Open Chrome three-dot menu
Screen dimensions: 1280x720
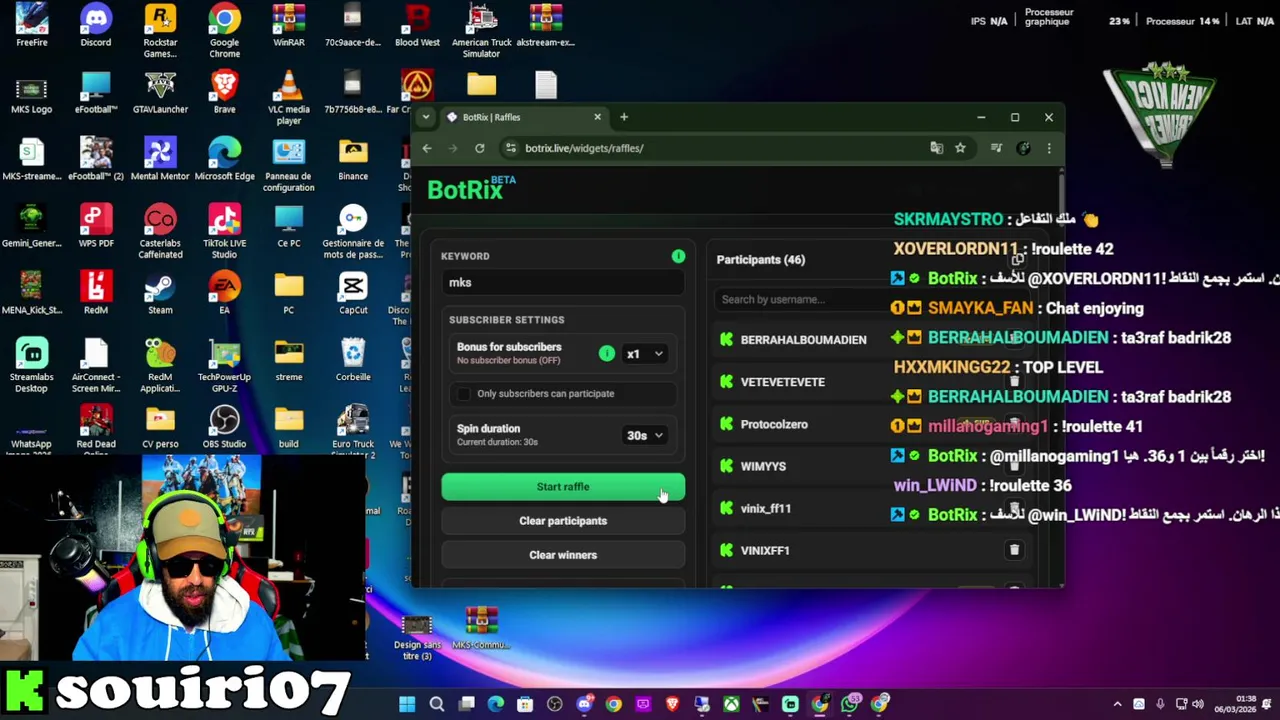point(1049,148)
